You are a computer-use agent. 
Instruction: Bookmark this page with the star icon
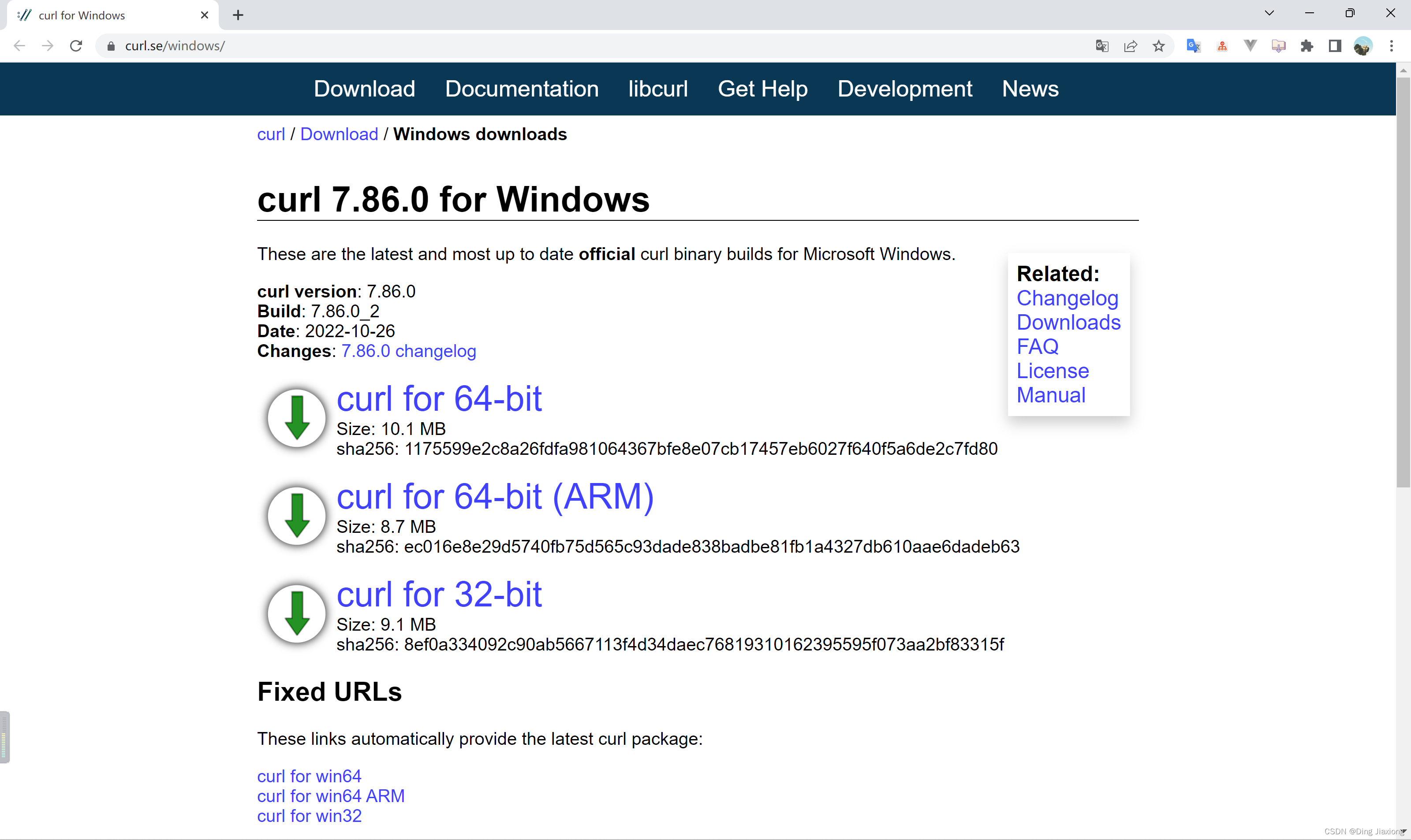(1158, 46)
